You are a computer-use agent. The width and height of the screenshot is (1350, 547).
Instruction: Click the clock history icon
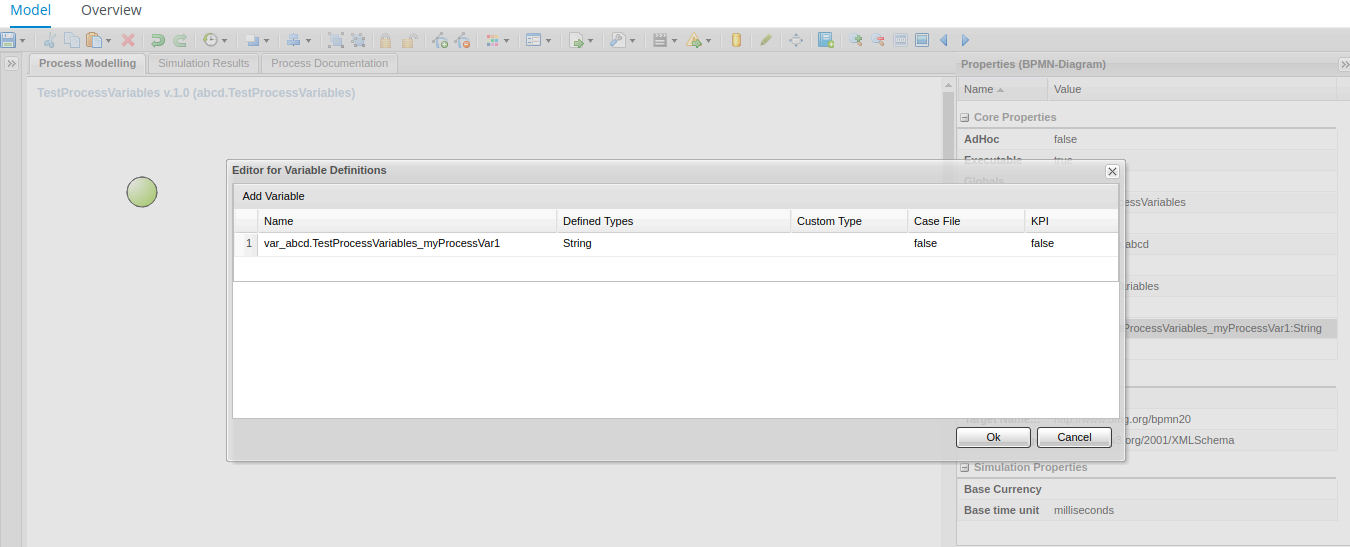[x=210, y=40]
